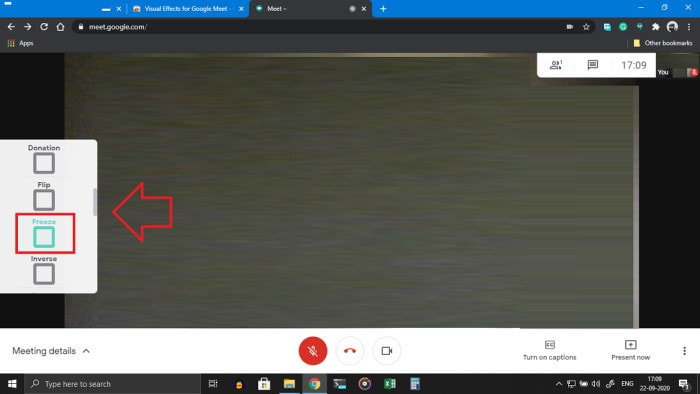Open the Chrome customize menu dots

(689, 27)
